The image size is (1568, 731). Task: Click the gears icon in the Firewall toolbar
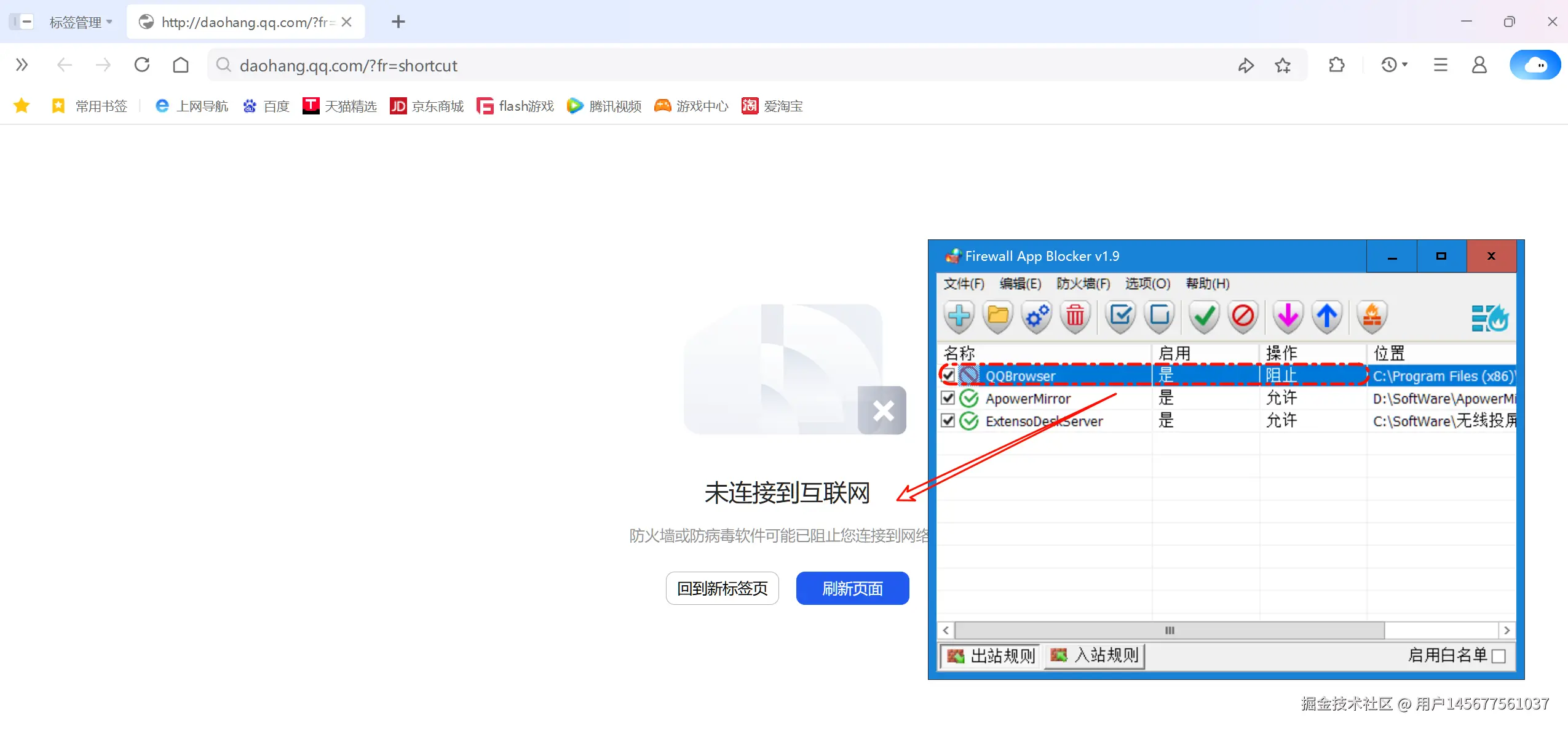(x=1037, y=317)
